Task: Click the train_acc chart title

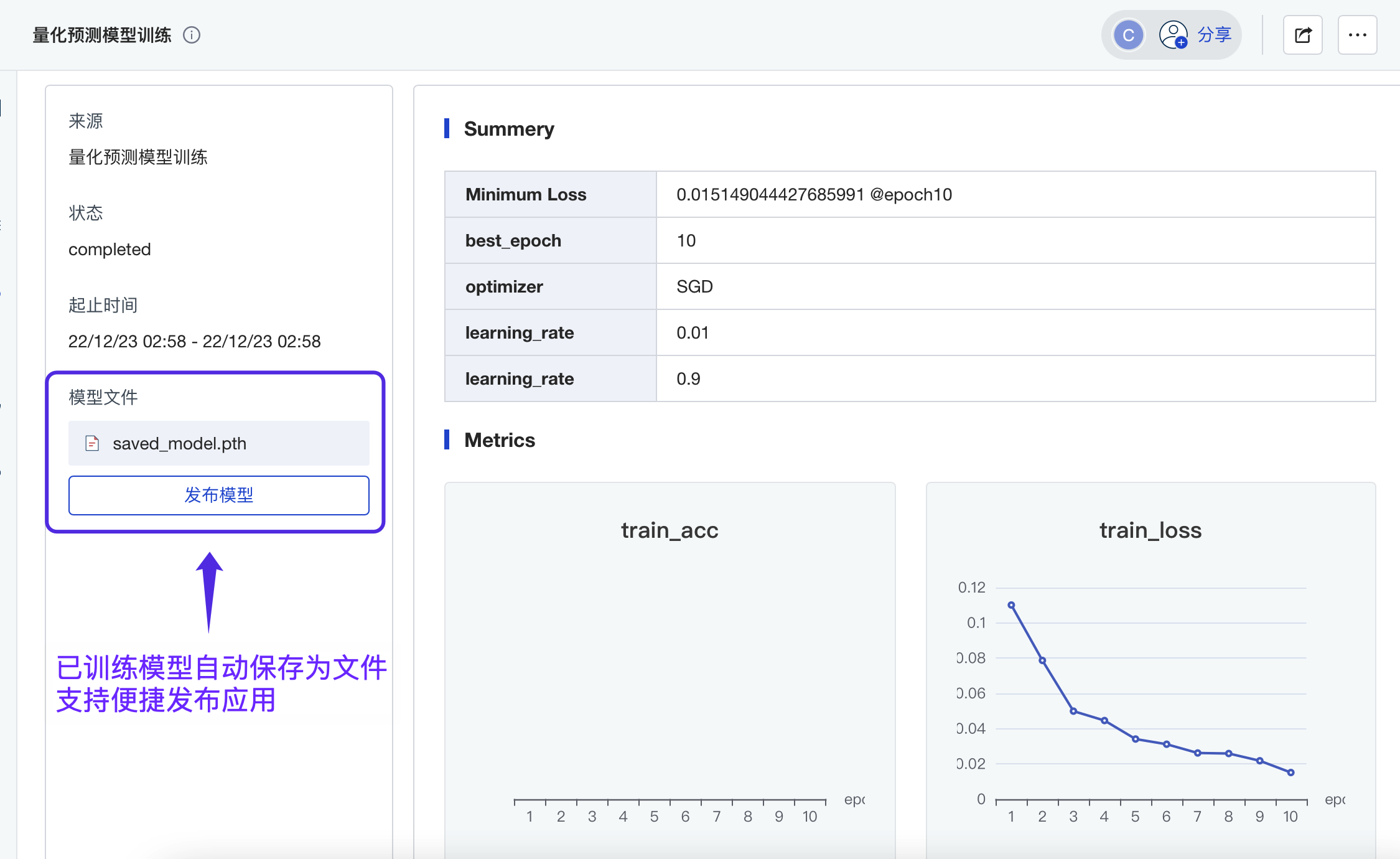Action: click(x=670, y=530)
